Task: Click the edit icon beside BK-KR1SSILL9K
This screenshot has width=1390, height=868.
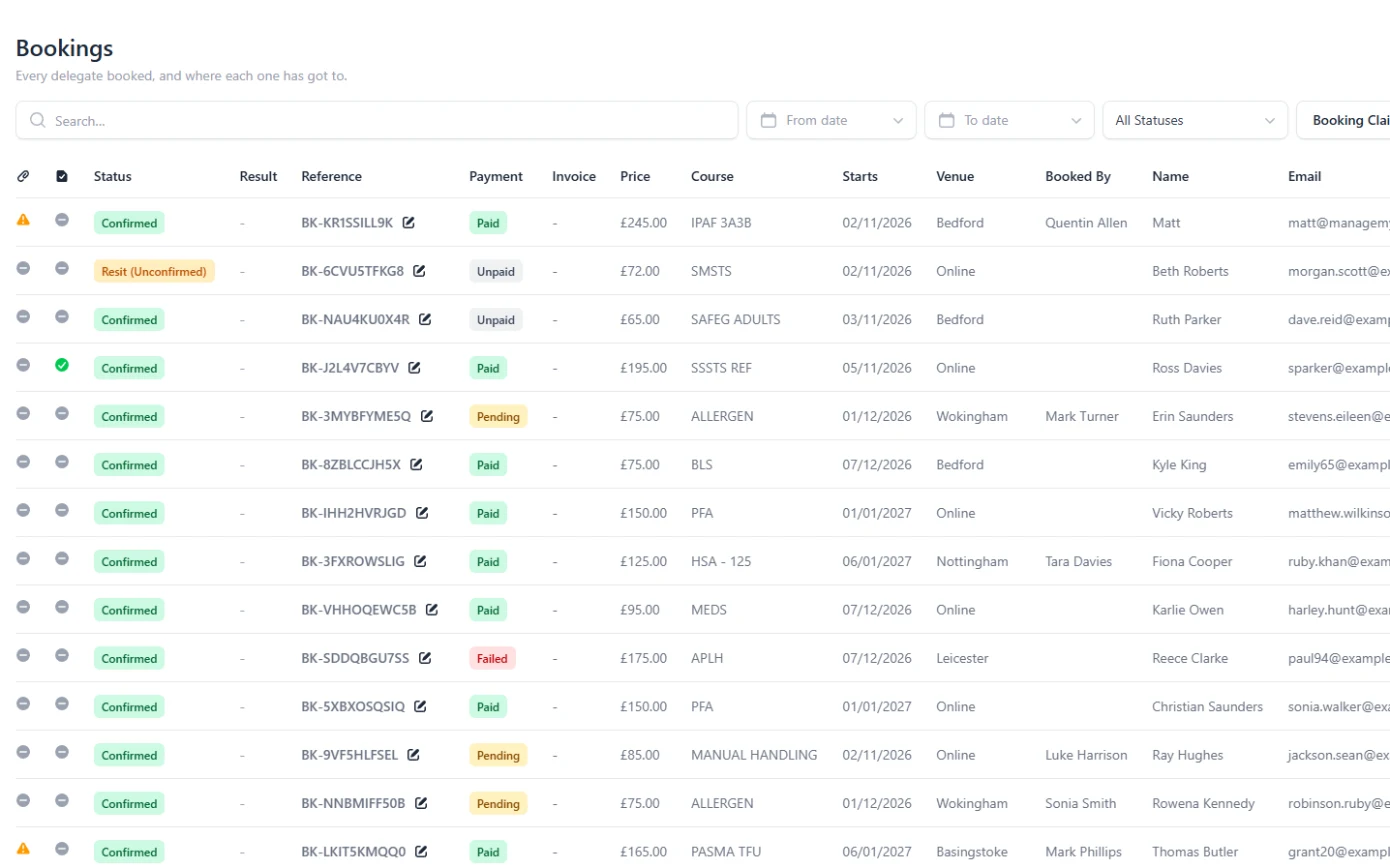Action: pos(408,223)
